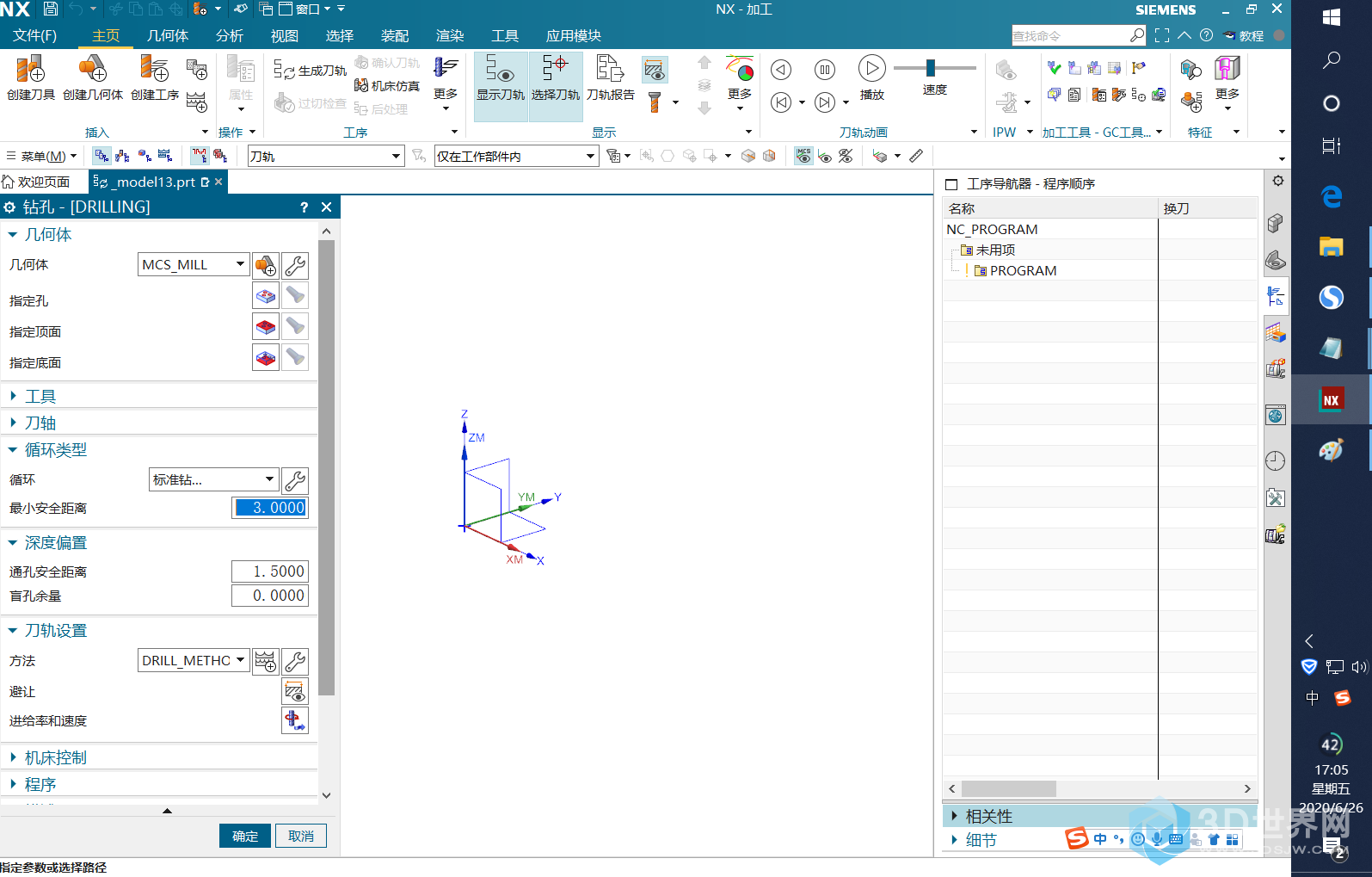Click the 最小安全距离 input field
Viewport: 1372px width, 877px height.
click(x=270, y=508)
